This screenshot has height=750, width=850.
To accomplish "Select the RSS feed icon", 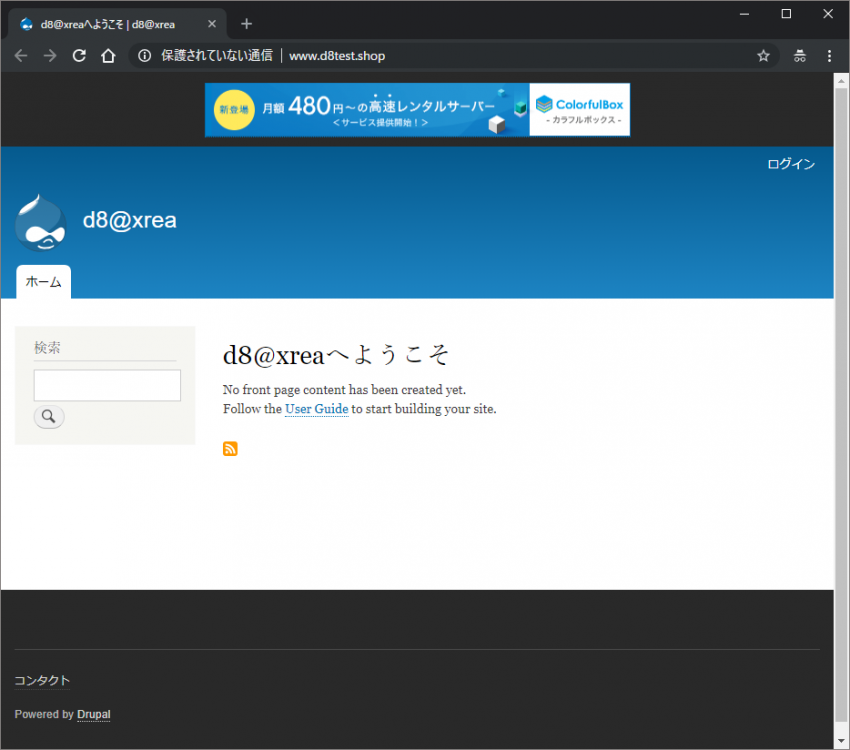I will 230,448.
